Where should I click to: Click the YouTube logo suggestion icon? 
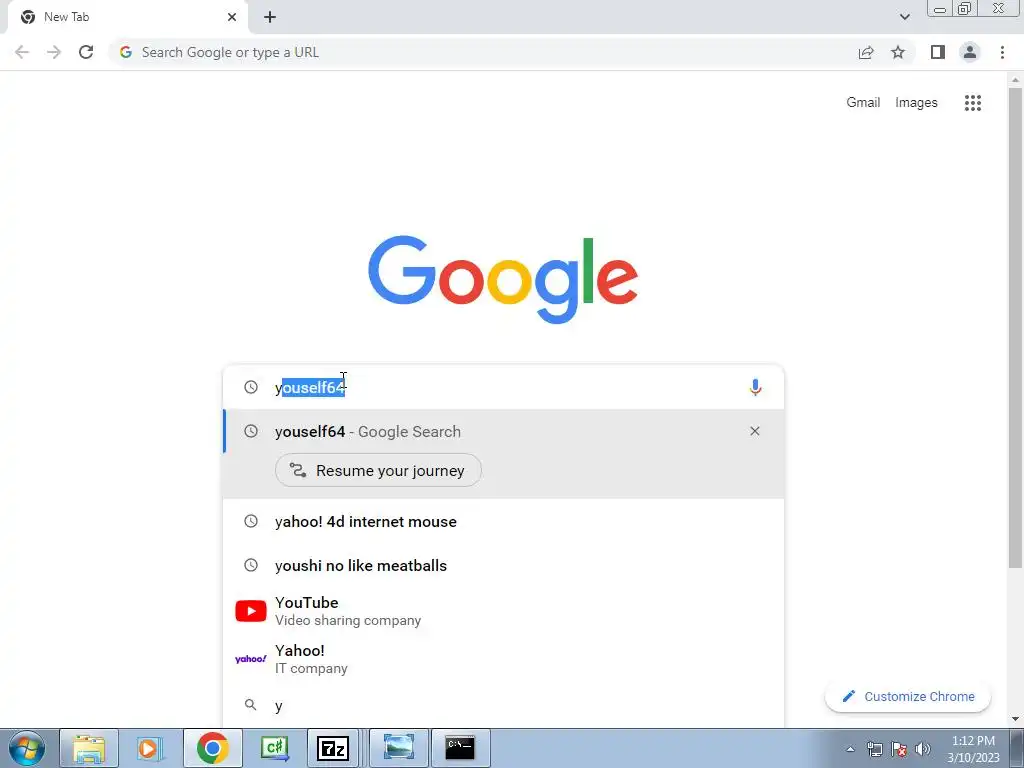[251, 611]
